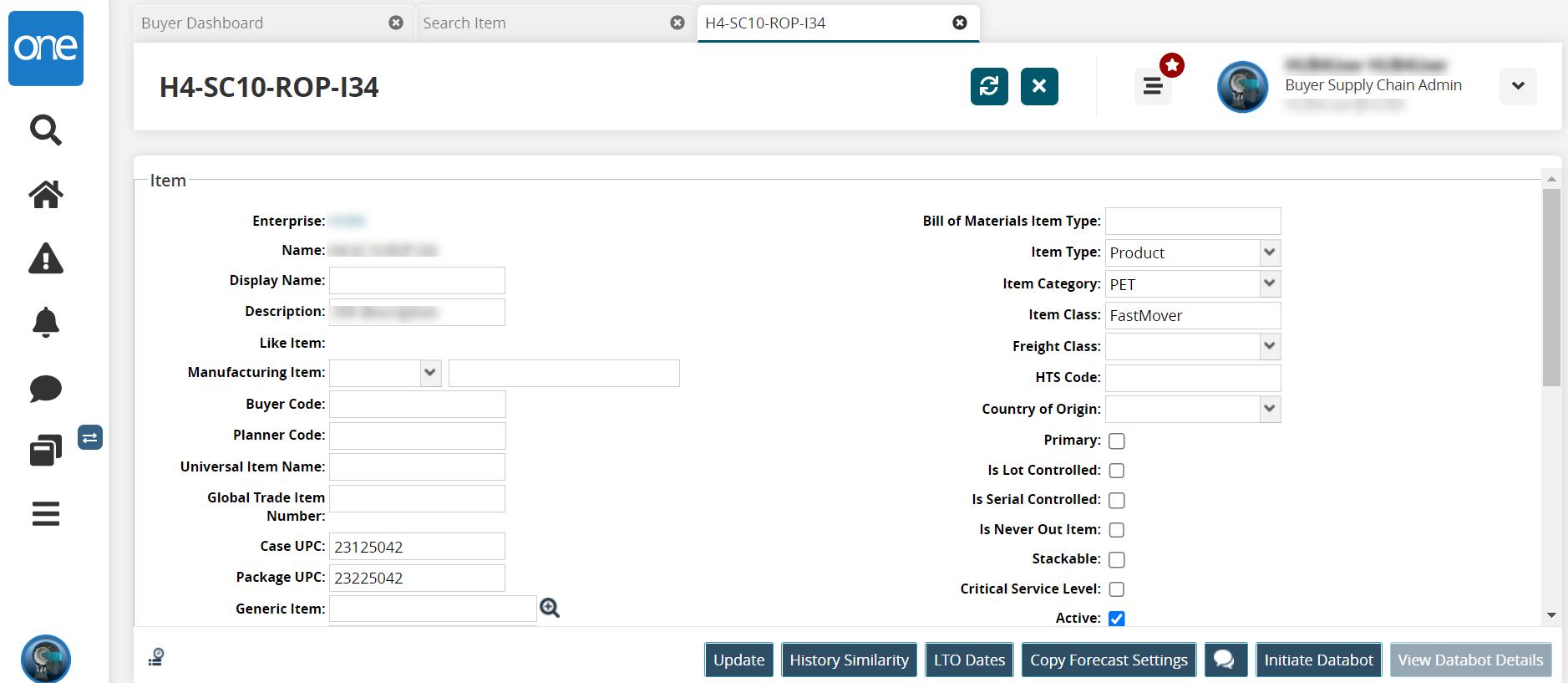
Task: Open the comments icon button in footer
Action: [1224, 660]
